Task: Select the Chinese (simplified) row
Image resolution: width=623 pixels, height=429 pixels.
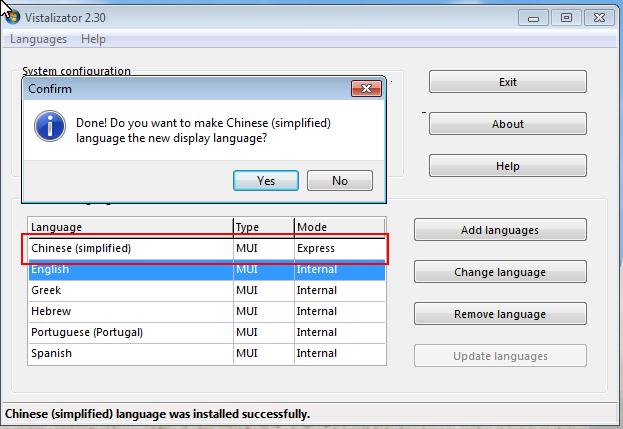Action: point(207,249)
